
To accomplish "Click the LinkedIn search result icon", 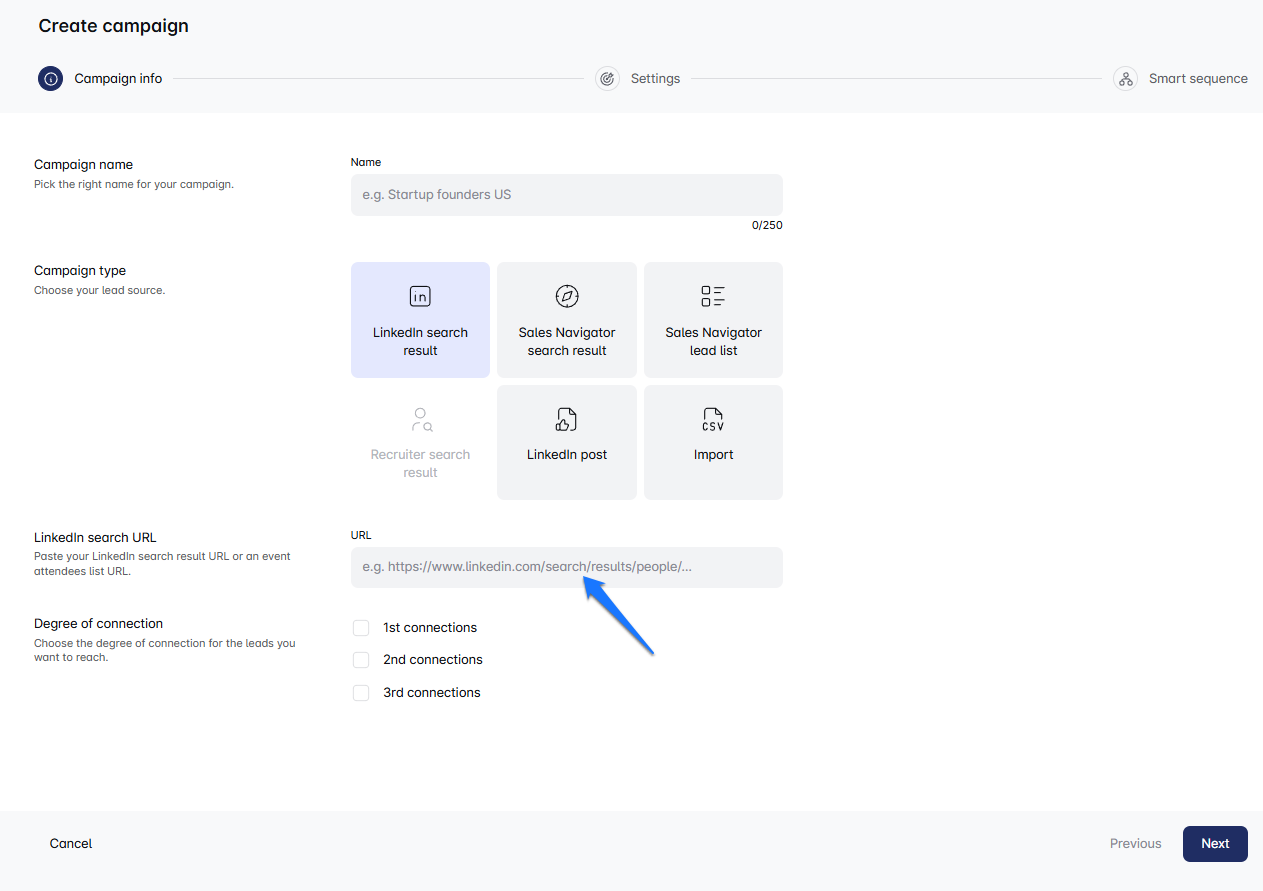I will (x=420, y=296).
